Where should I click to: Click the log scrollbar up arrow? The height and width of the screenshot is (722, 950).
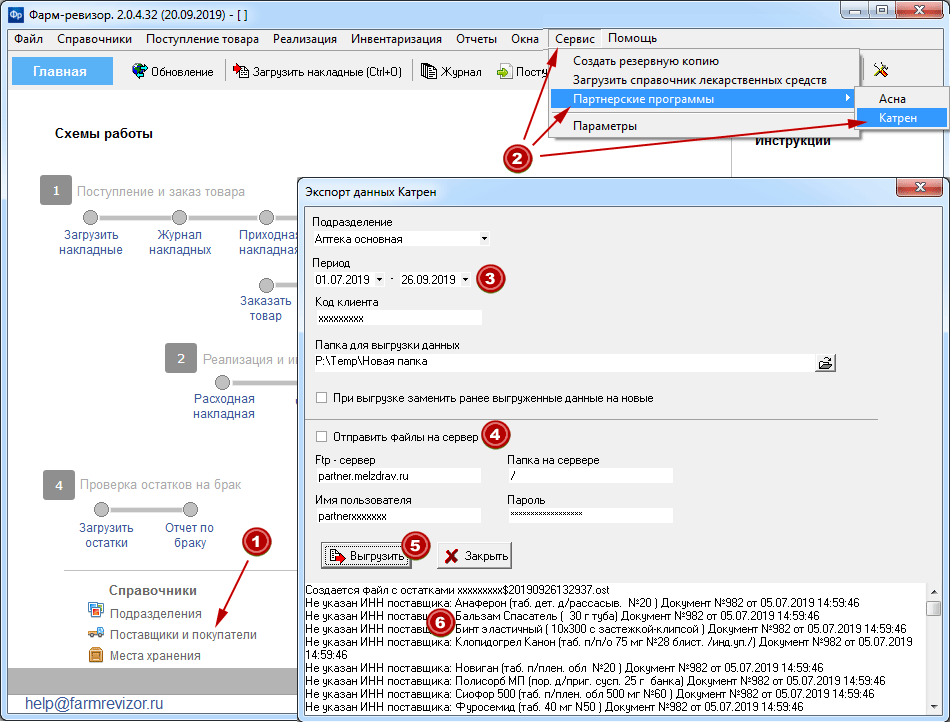click(934, 592)
